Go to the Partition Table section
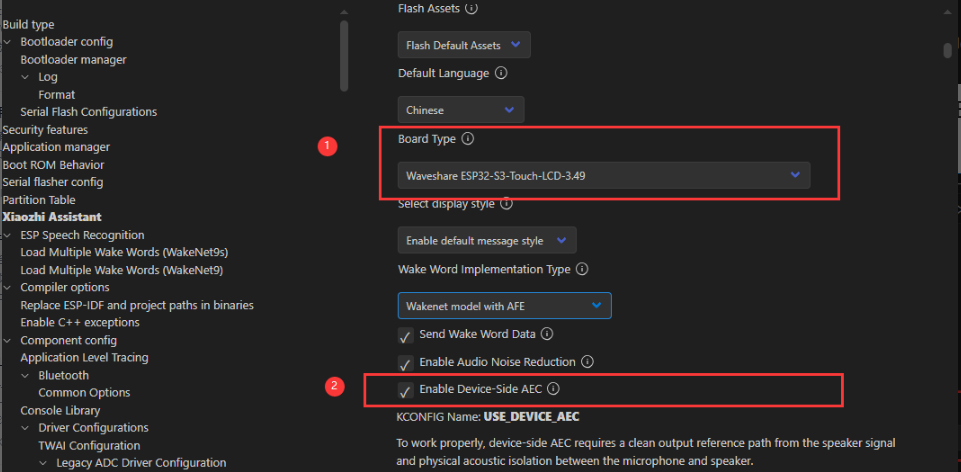Screen dimensions: 961x472 pyautogui.click(x=39, y=200)
